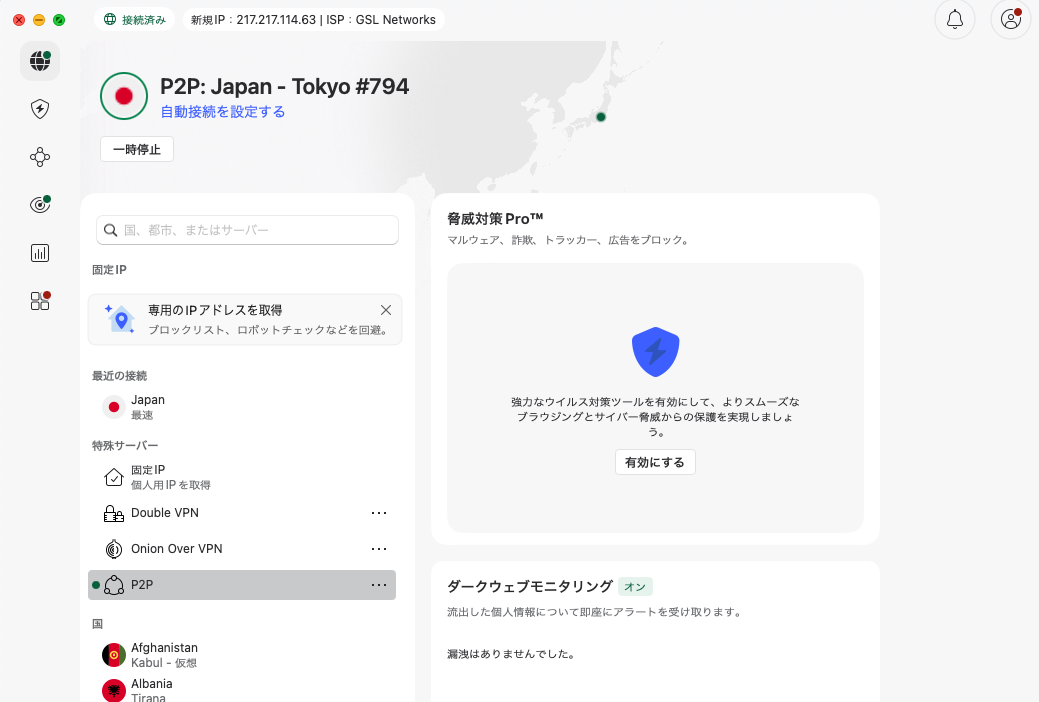Open the user account profile icon
This screenshot has height=702, width=1039.
pyautogui.click(x=1010, y=20)
